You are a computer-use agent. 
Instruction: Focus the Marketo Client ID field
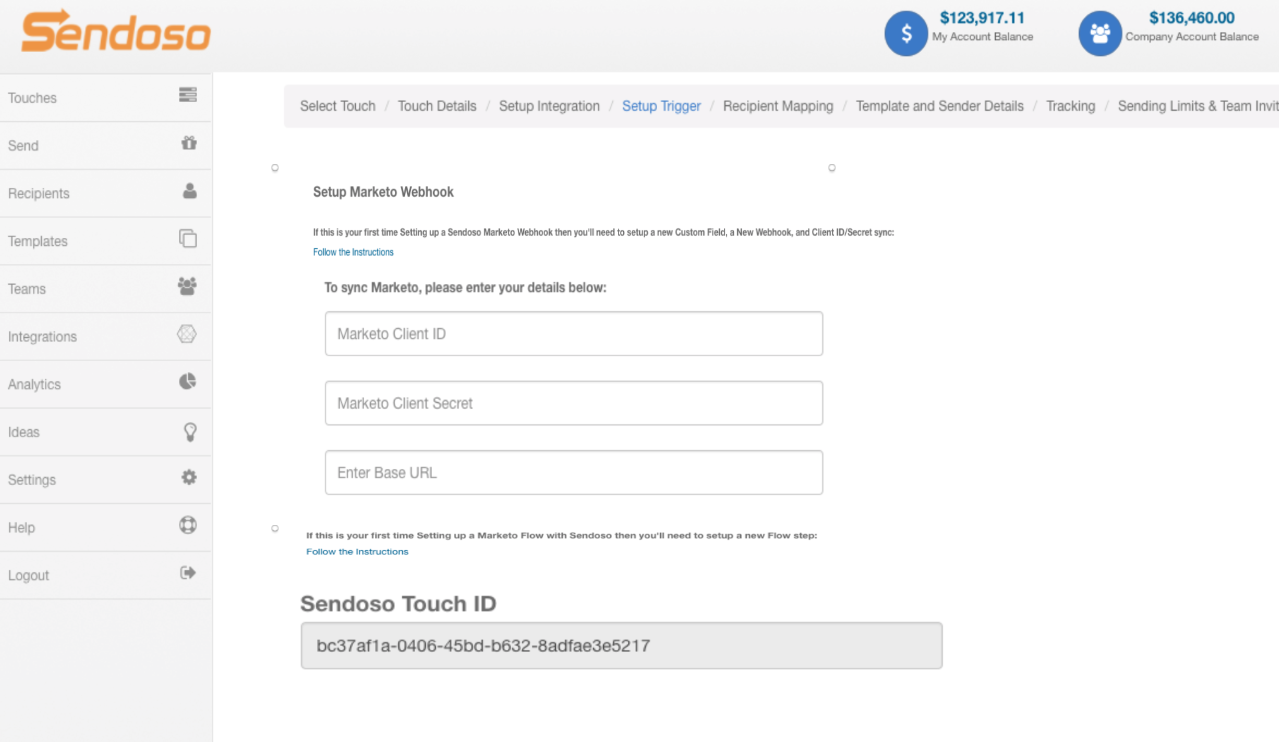pos(573,334)
